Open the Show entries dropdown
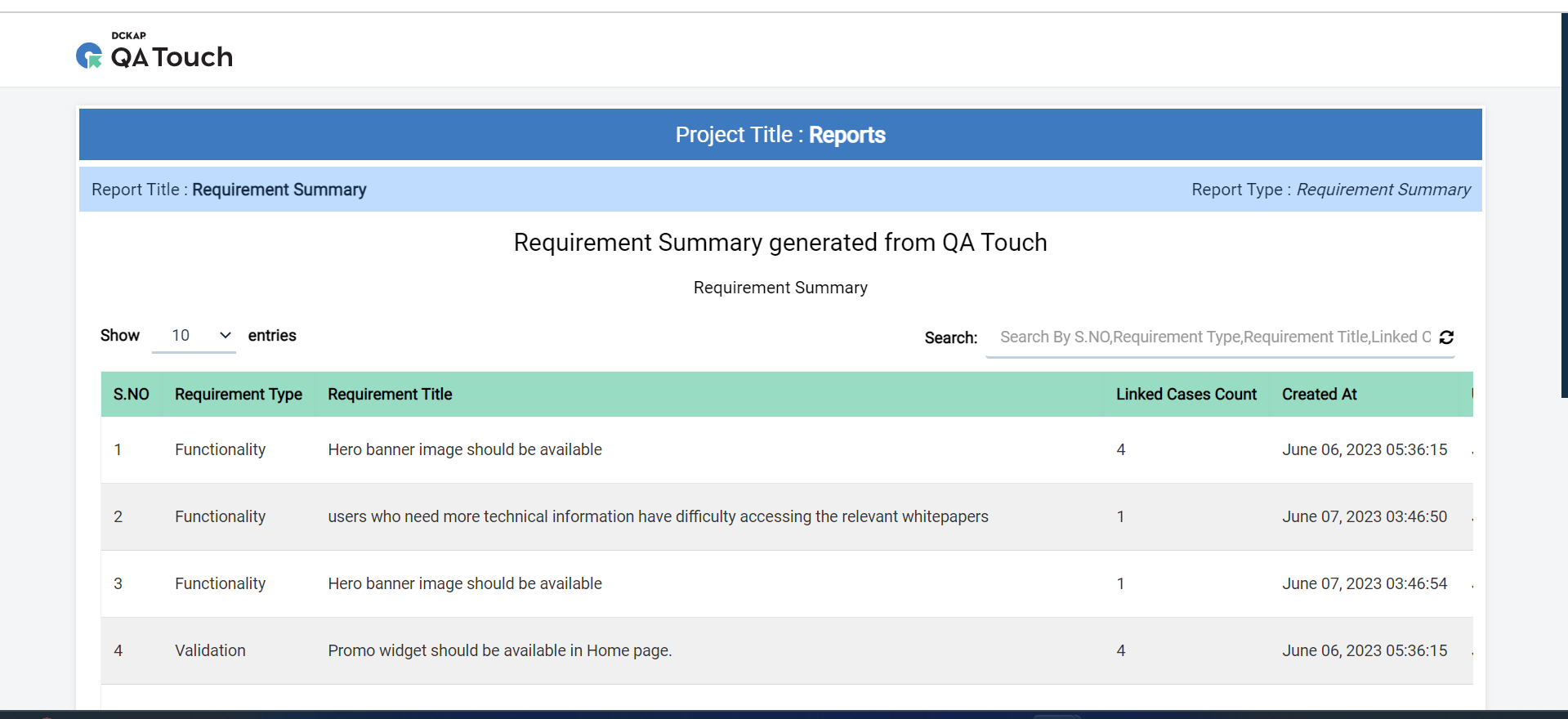The image size is (1568, 719). [194, 336]
